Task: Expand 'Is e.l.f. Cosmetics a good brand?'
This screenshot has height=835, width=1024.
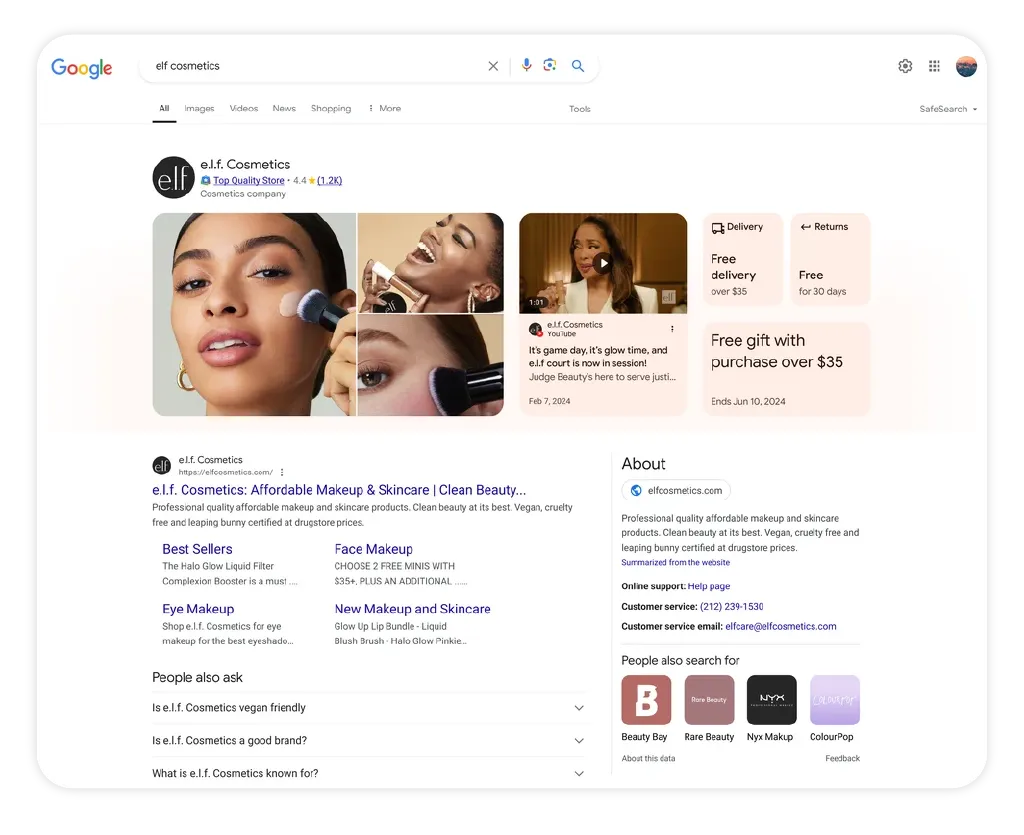Action: point(369,740)
